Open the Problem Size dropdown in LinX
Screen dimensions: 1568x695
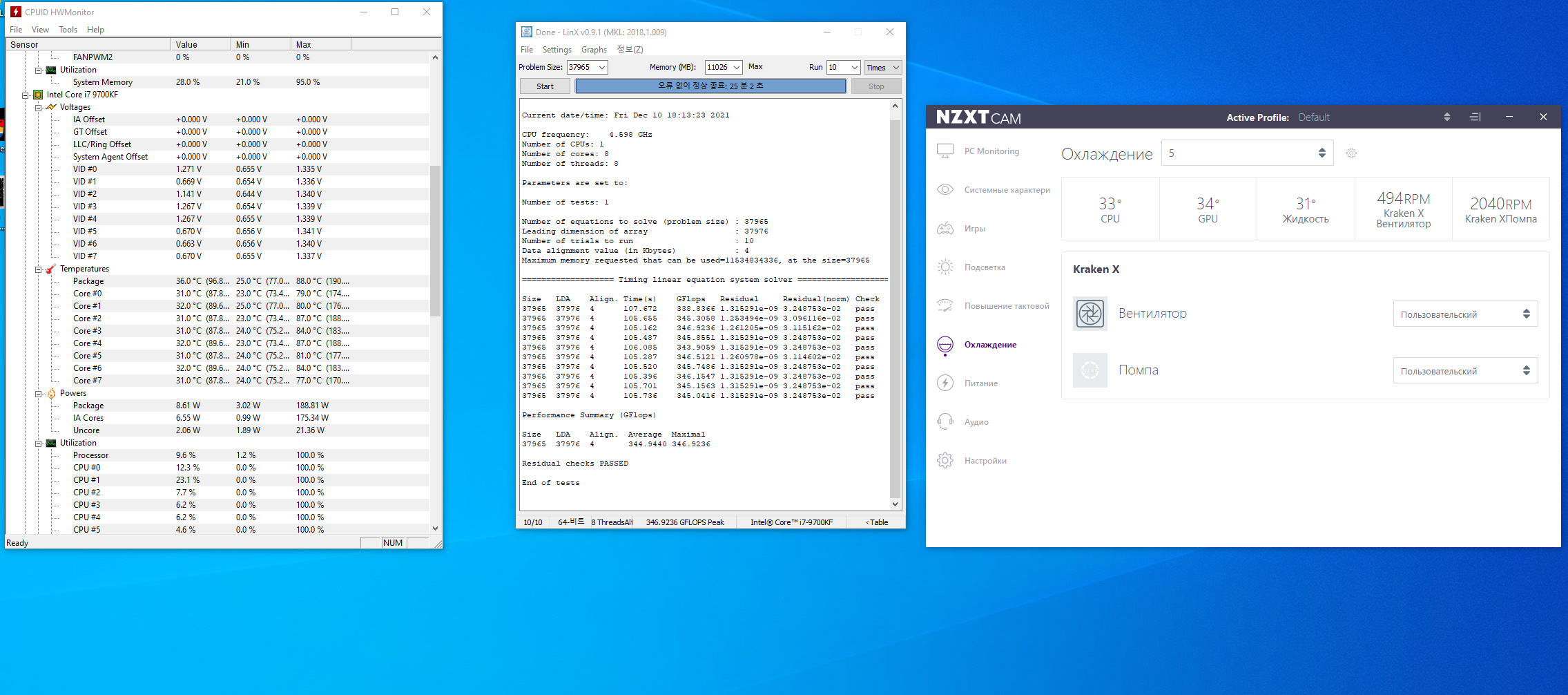pyautogui.click(x=602, y=67)
